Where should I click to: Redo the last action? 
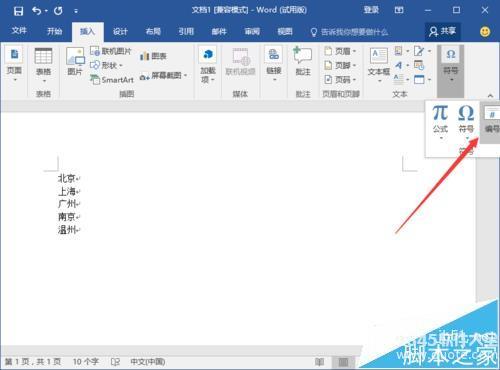(58, 11)
